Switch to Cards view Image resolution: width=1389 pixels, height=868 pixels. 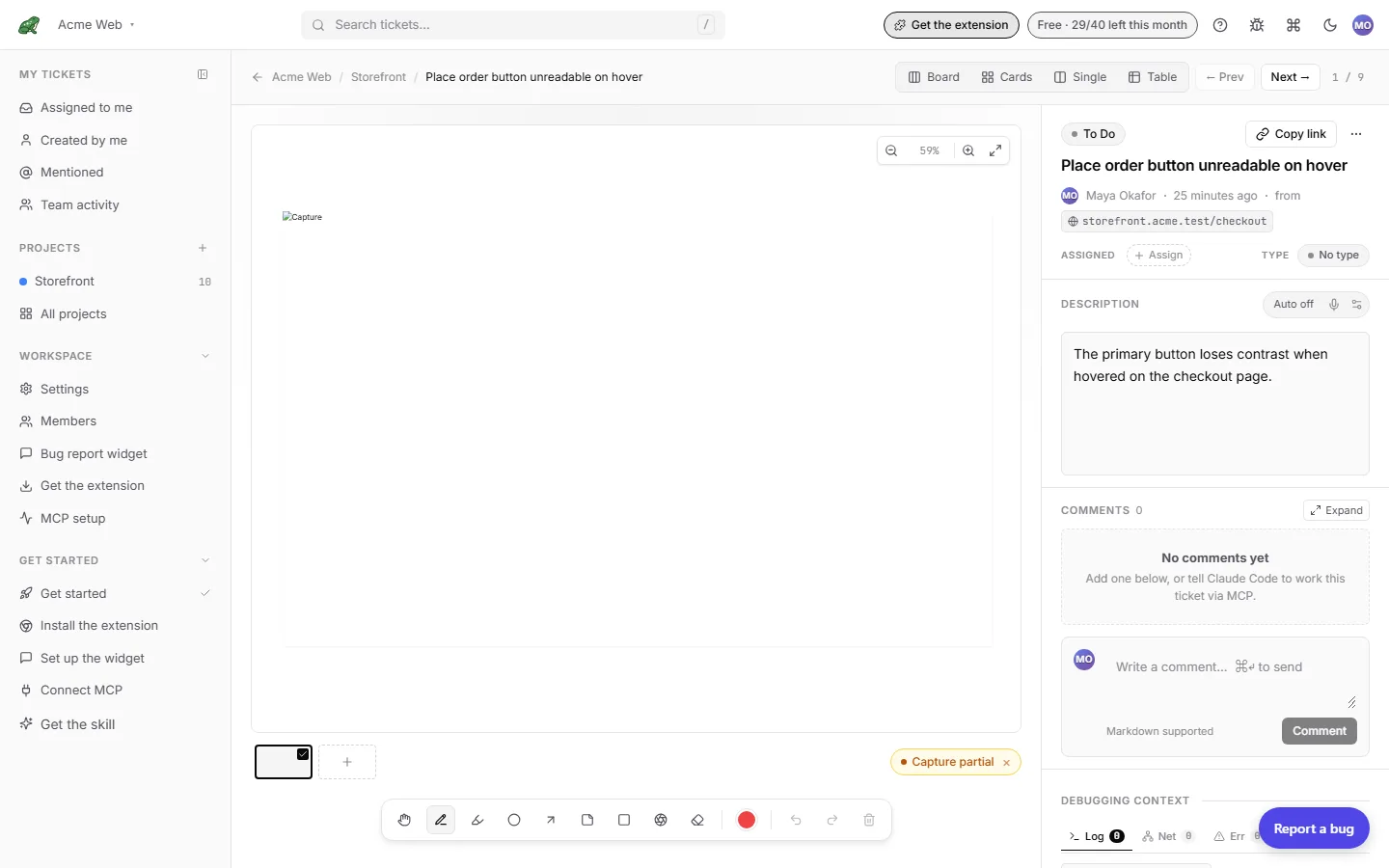point(1007,77)
